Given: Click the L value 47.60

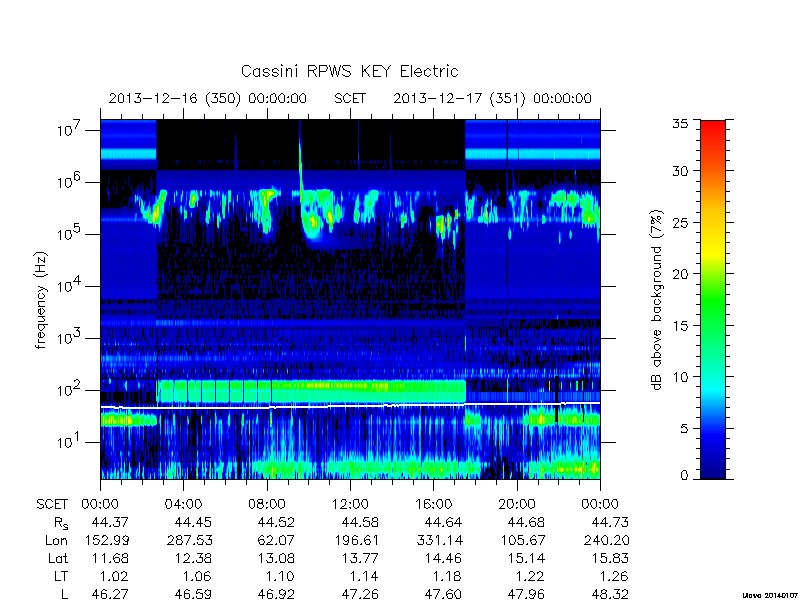Looking at the screenshot, I should point(443,594).
